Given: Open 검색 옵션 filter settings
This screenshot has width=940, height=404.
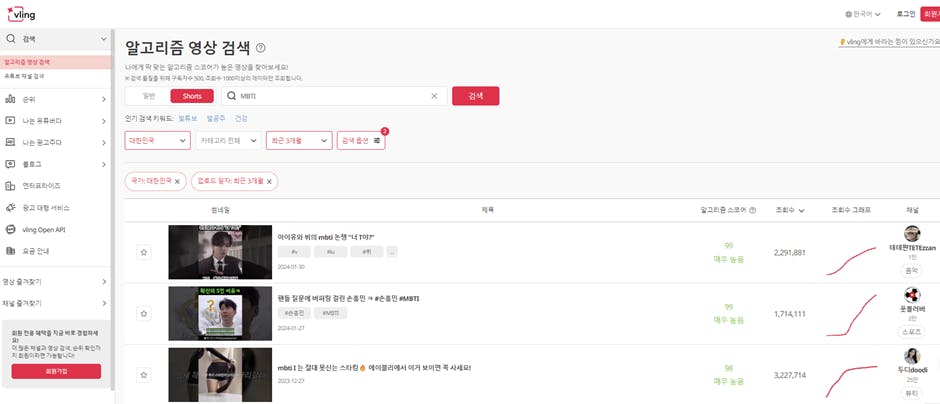Looking at the screenshot, I should point(361,140).
